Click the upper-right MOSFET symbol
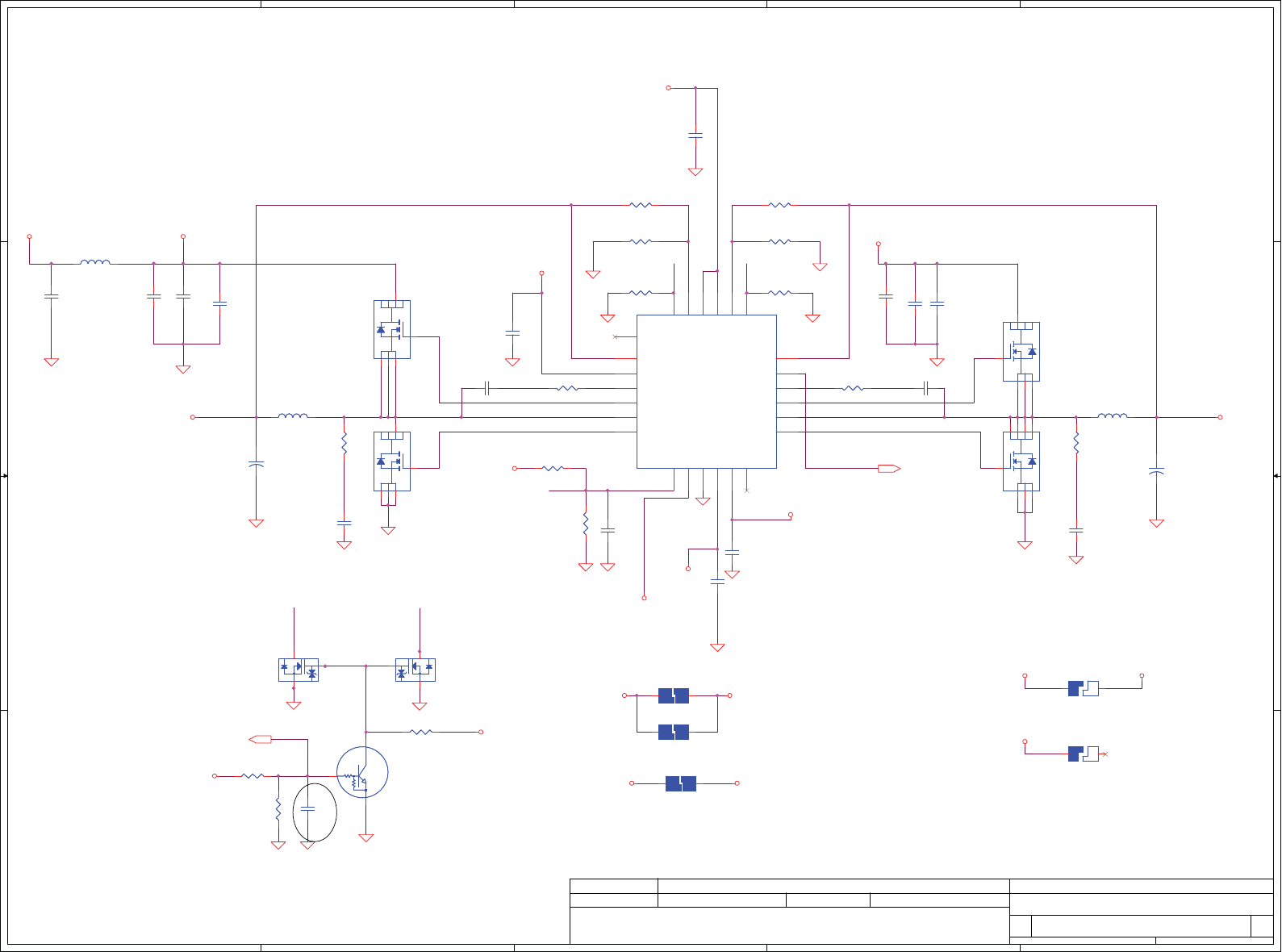 [1021, 352]
